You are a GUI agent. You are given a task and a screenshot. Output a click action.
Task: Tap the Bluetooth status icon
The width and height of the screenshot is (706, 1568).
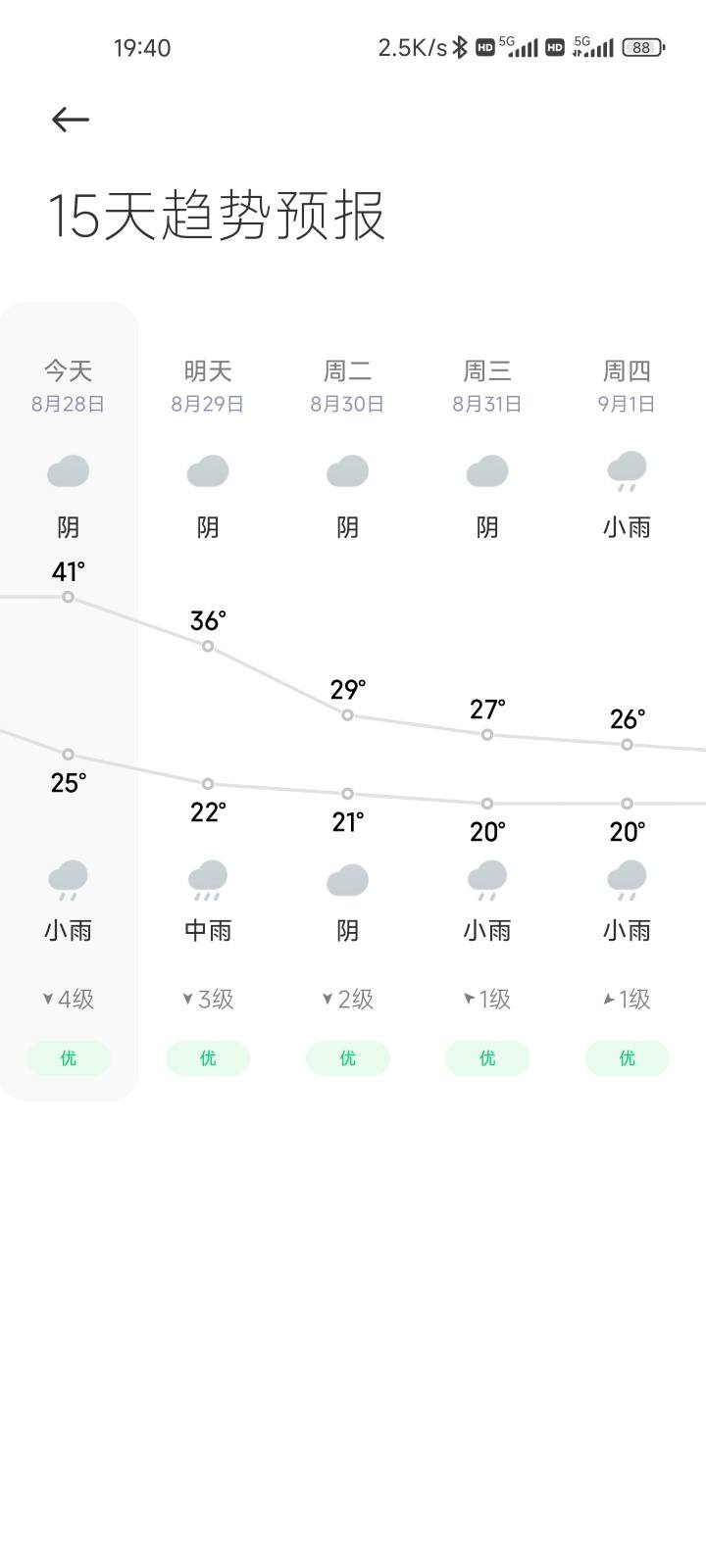click(459, 47)
